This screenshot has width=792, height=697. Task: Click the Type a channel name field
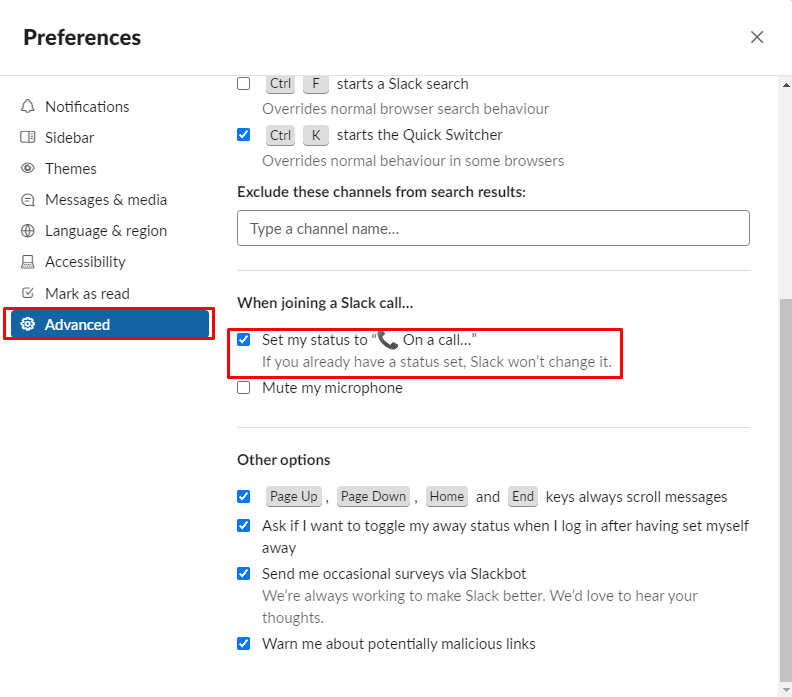[493, 228]
